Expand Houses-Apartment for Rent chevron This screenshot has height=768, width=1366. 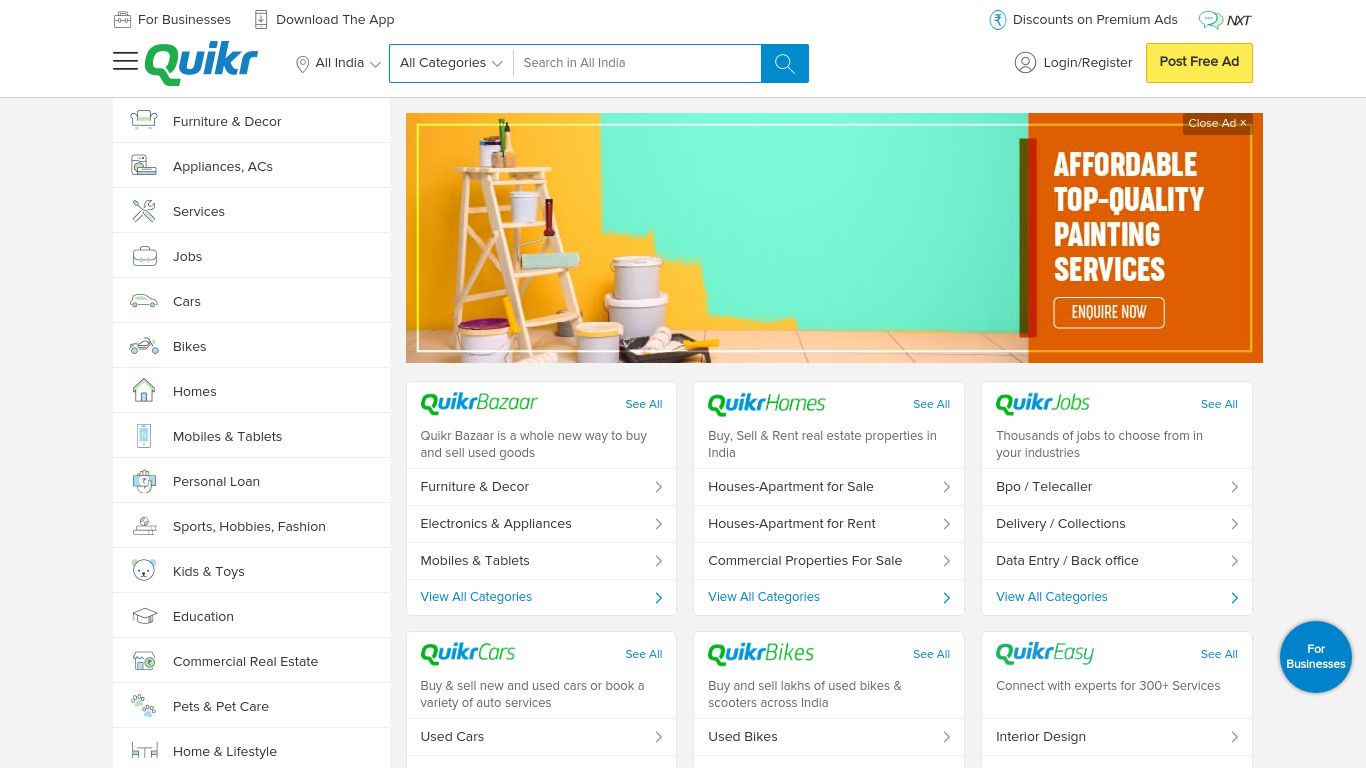pos(947,524)
